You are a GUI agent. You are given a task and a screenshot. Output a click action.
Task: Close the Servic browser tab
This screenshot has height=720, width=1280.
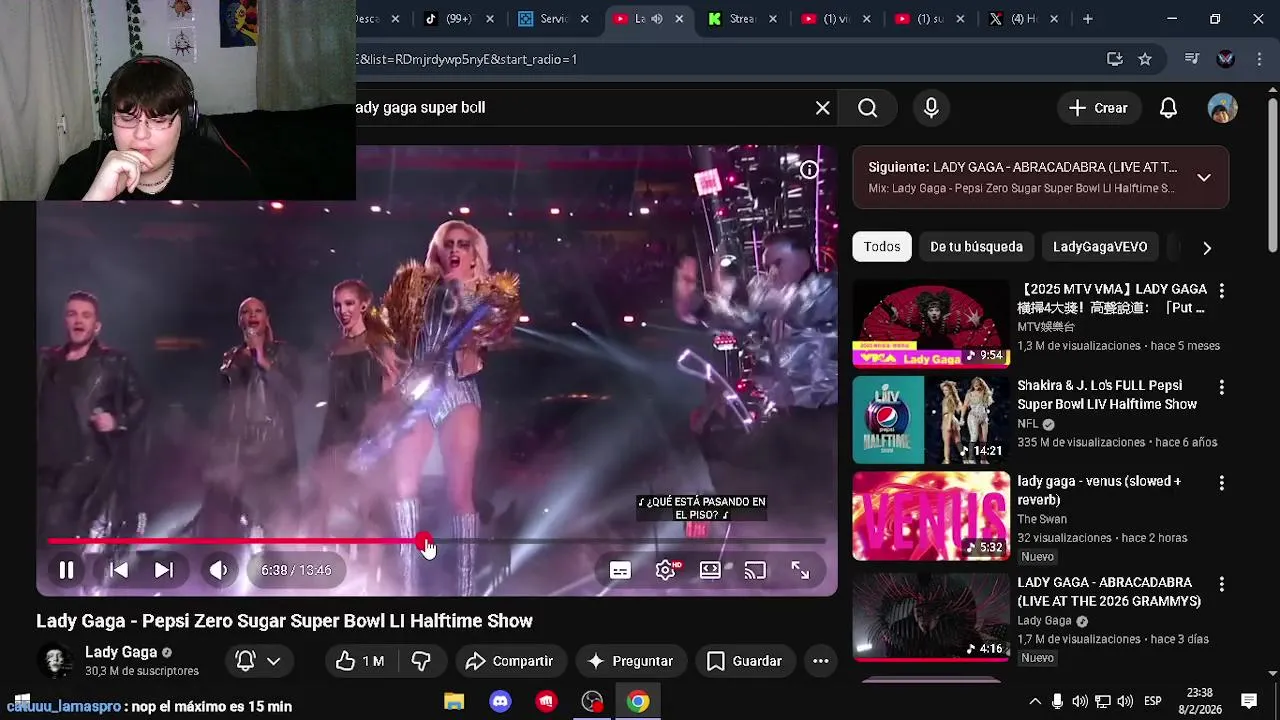[584, 19]
